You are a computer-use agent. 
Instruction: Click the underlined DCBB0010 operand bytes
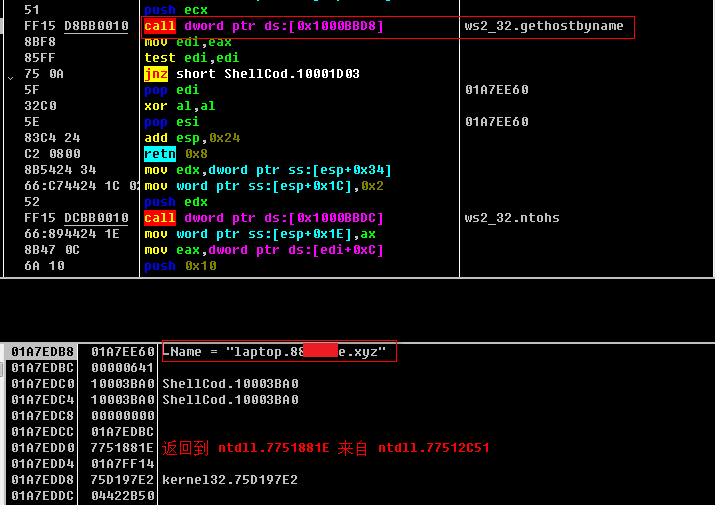98,218
